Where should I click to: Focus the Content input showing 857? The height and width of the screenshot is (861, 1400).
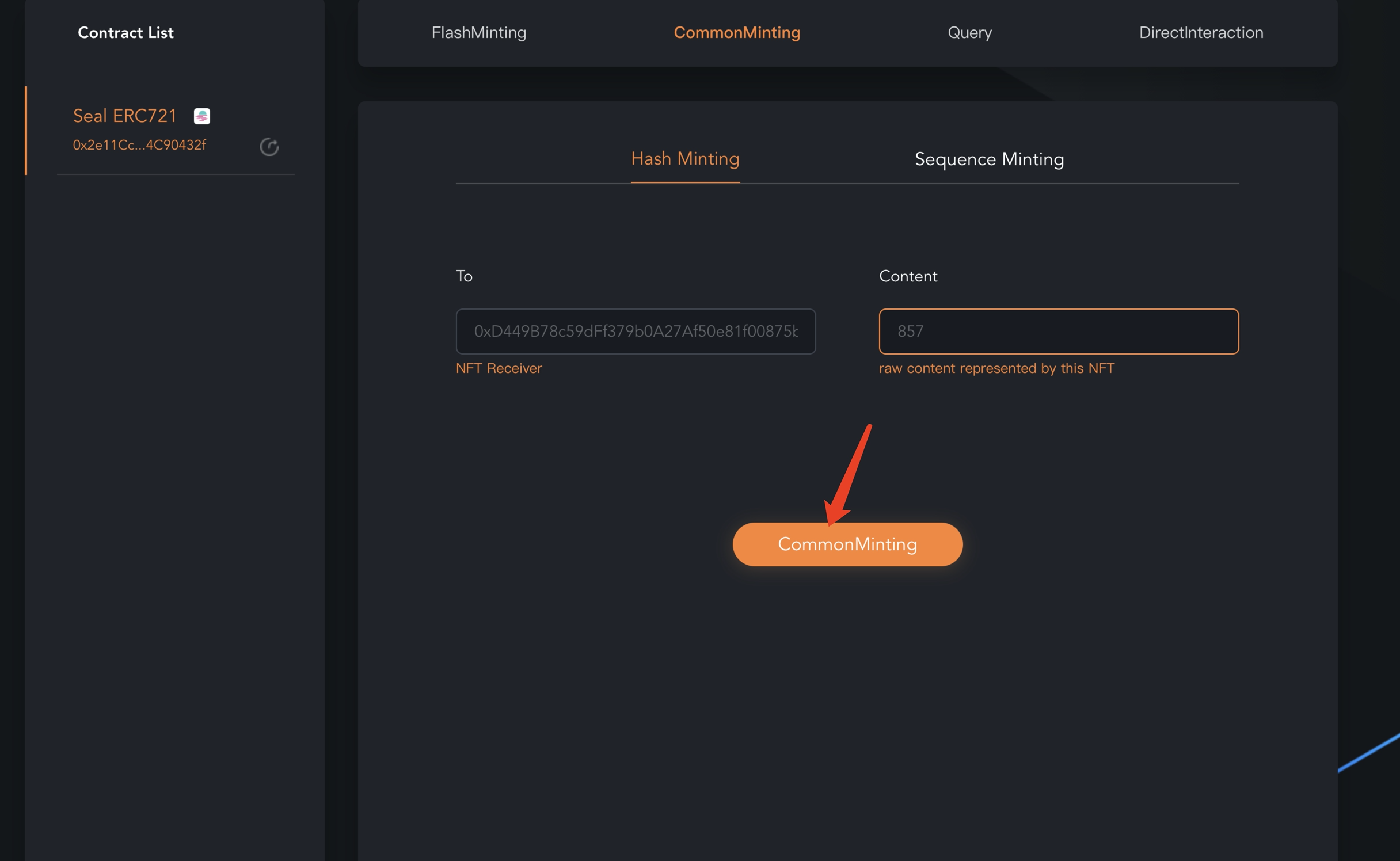point(1058,331)
